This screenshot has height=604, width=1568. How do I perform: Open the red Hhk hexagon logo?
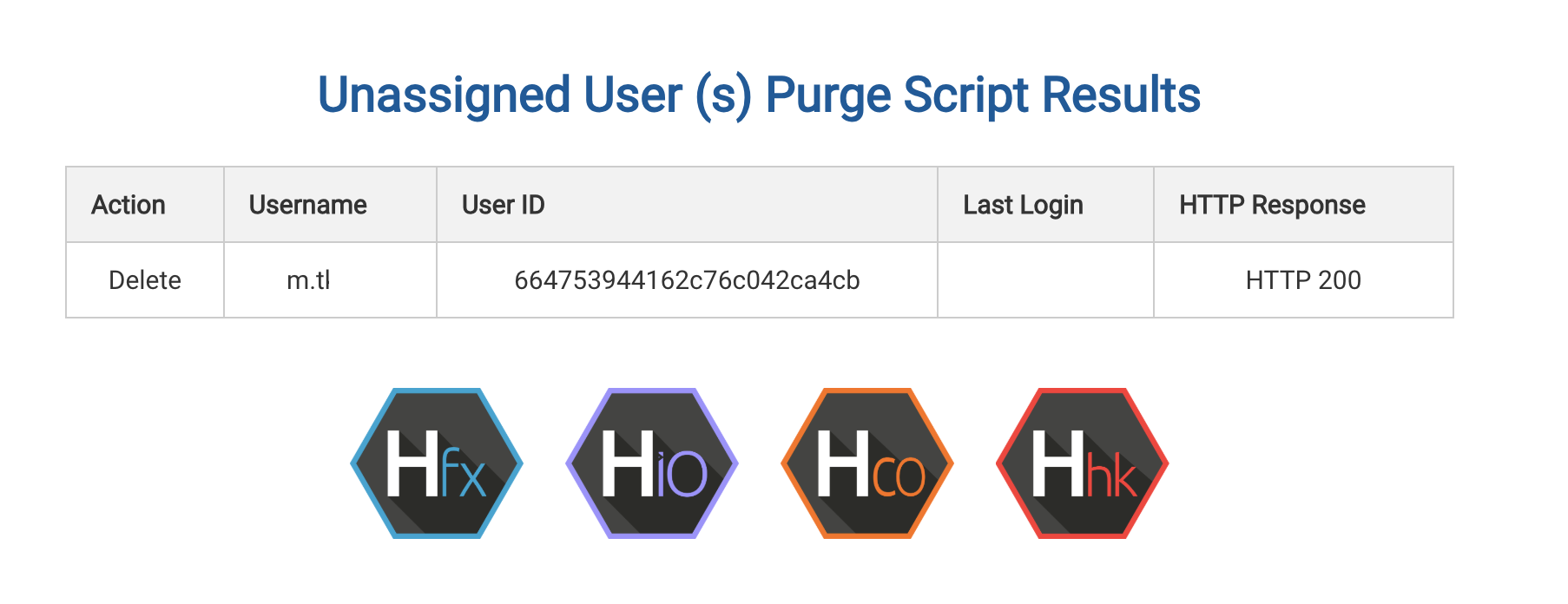(1082, 463)
